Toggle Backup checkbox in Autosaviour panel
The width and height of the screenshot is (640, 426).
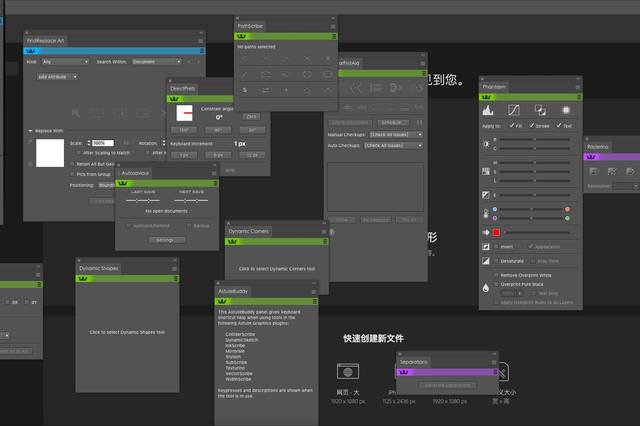tap(189, 226)
